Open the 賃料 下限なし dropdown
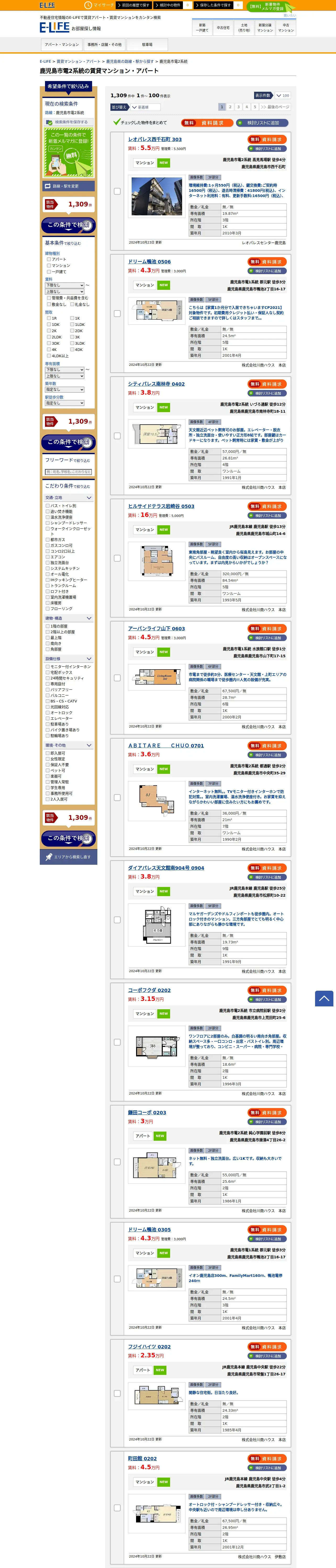 point(64,285)
